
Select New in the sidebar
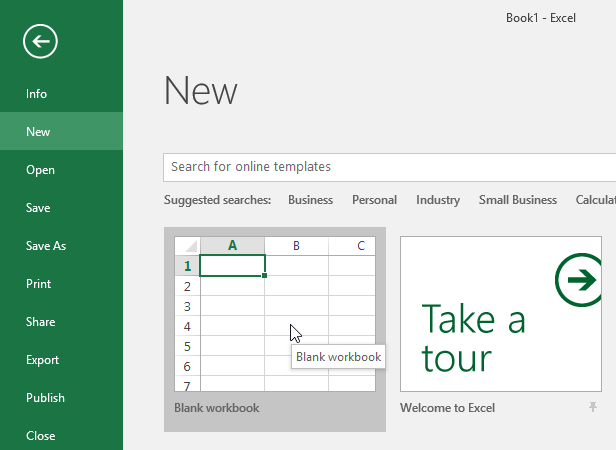pos(38,132)
